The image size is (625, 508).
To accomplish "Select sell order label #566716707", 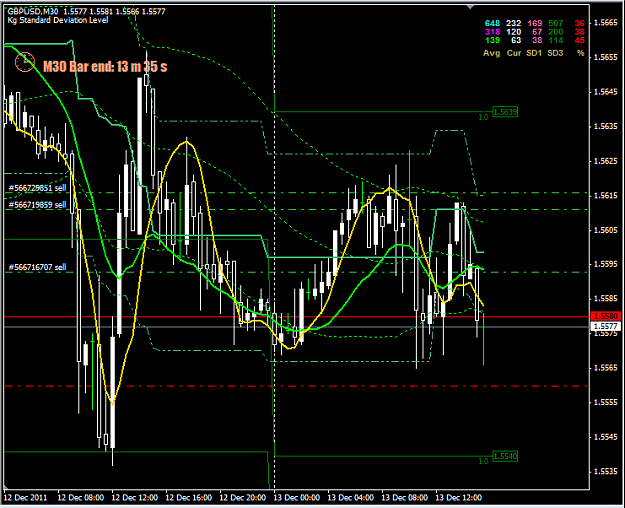I will [37, 267].
